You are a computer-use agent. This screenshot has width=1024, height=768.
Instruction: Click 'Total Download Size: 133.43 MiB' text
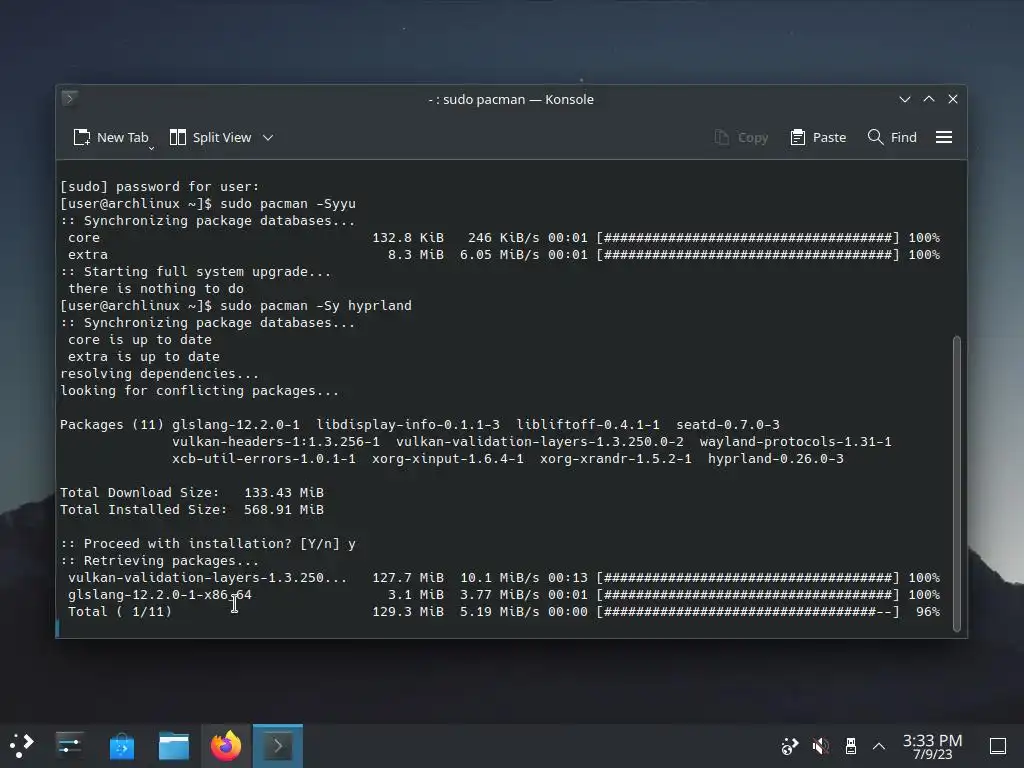[192, 492]
